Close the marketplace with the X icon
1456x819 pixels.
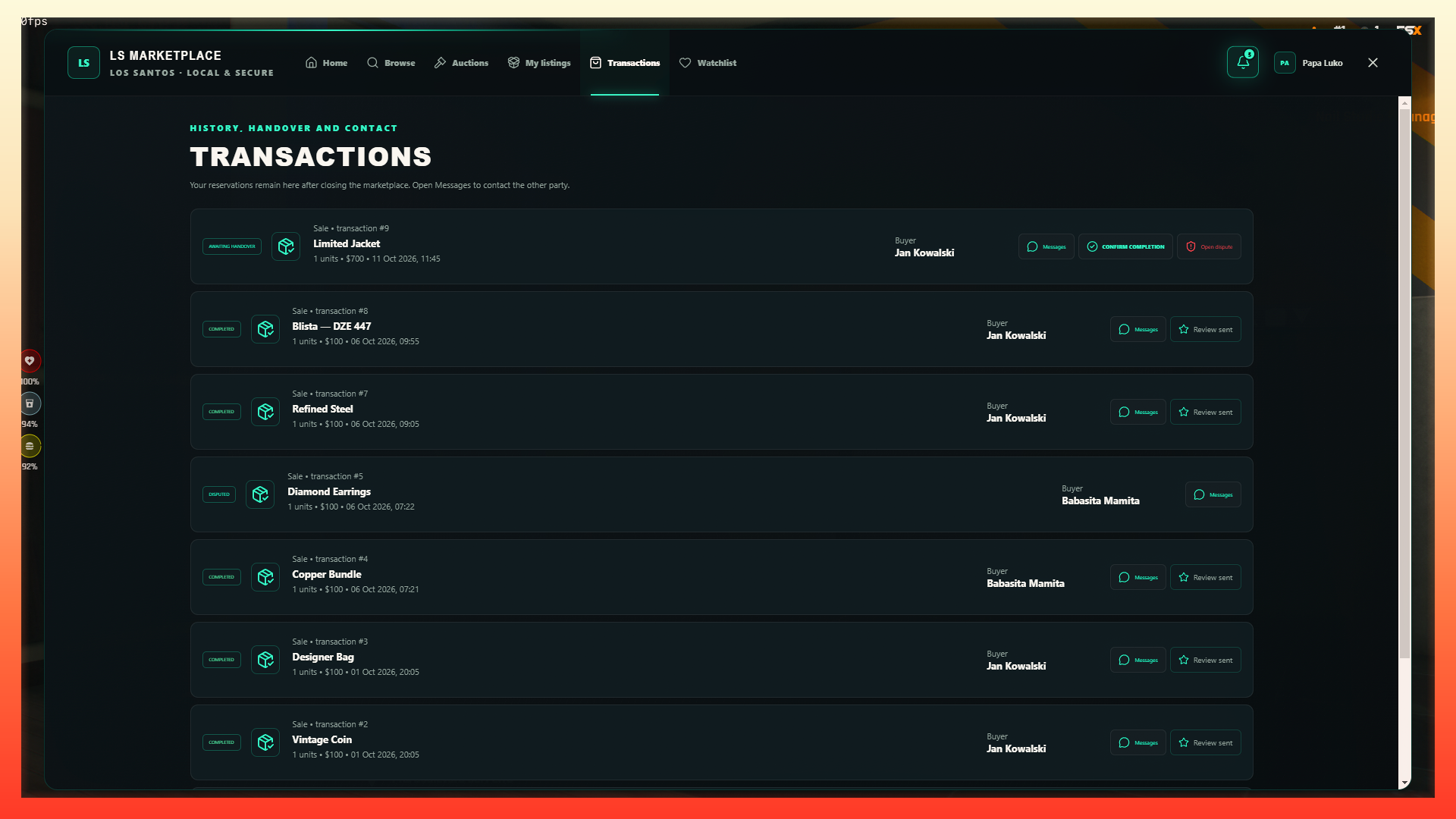(1373, 63)
